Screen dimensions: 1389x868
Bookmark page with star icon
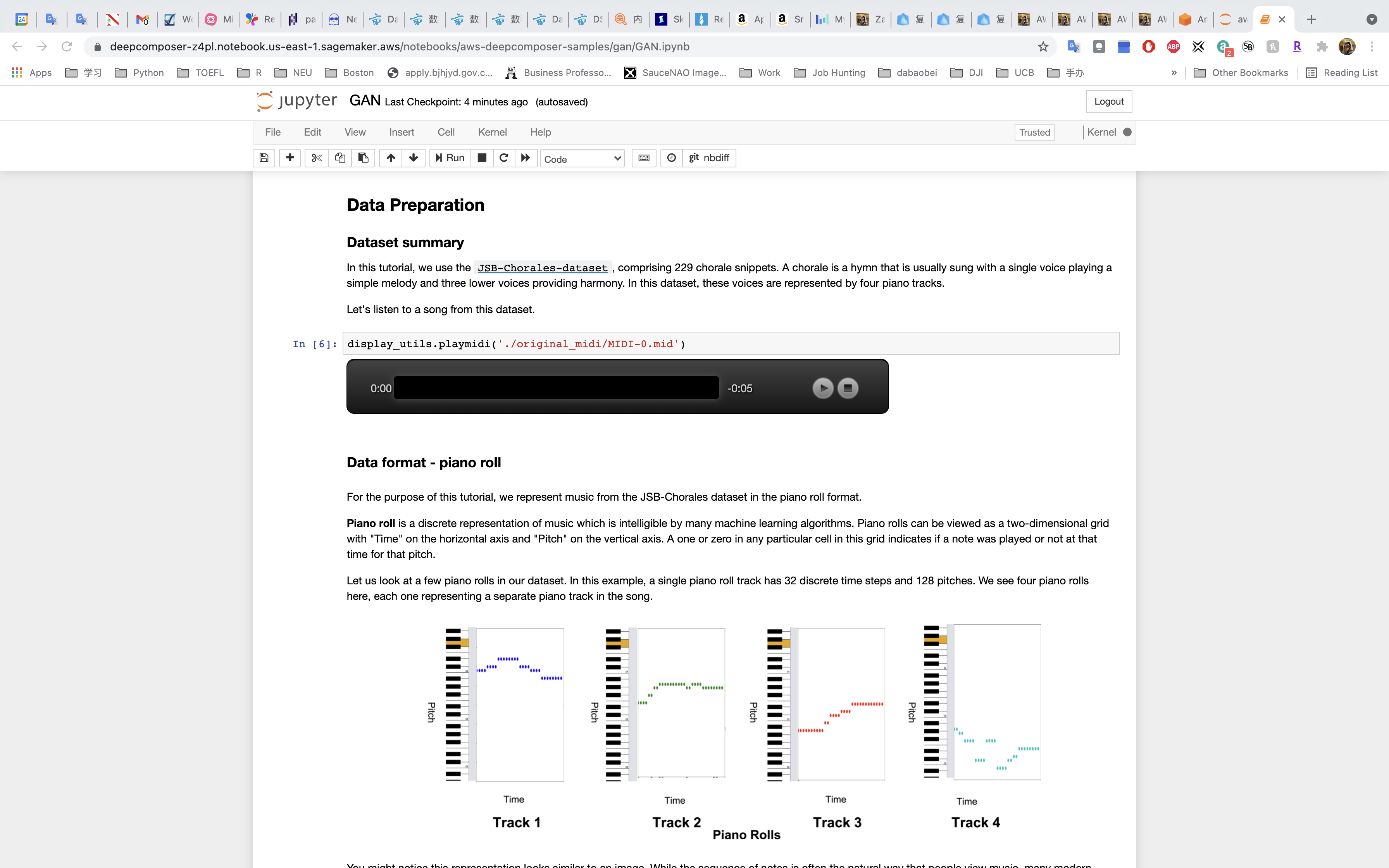(1043, 46)
